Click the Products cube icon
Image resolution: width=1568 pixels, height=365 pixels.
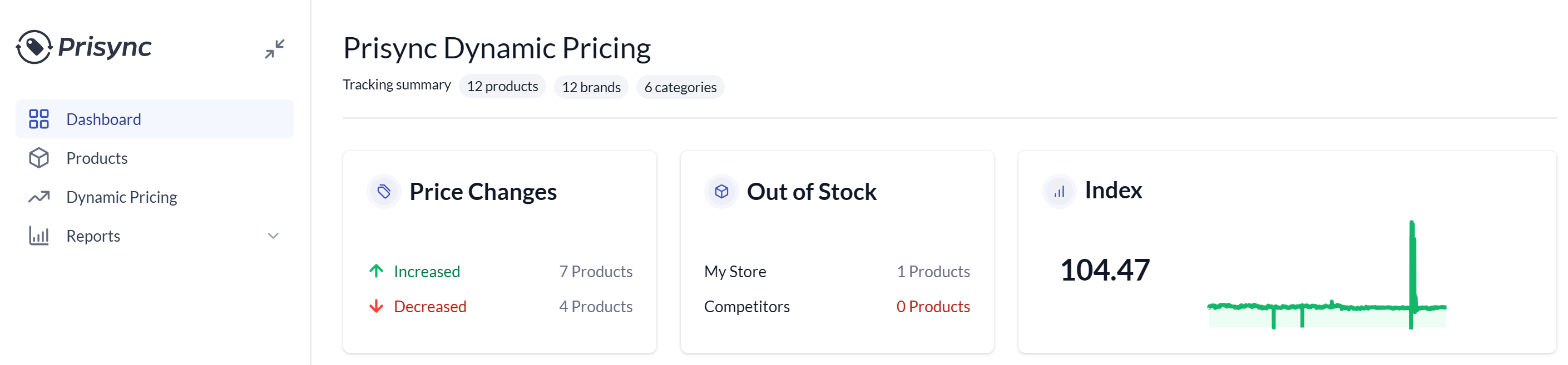(39, 158)
